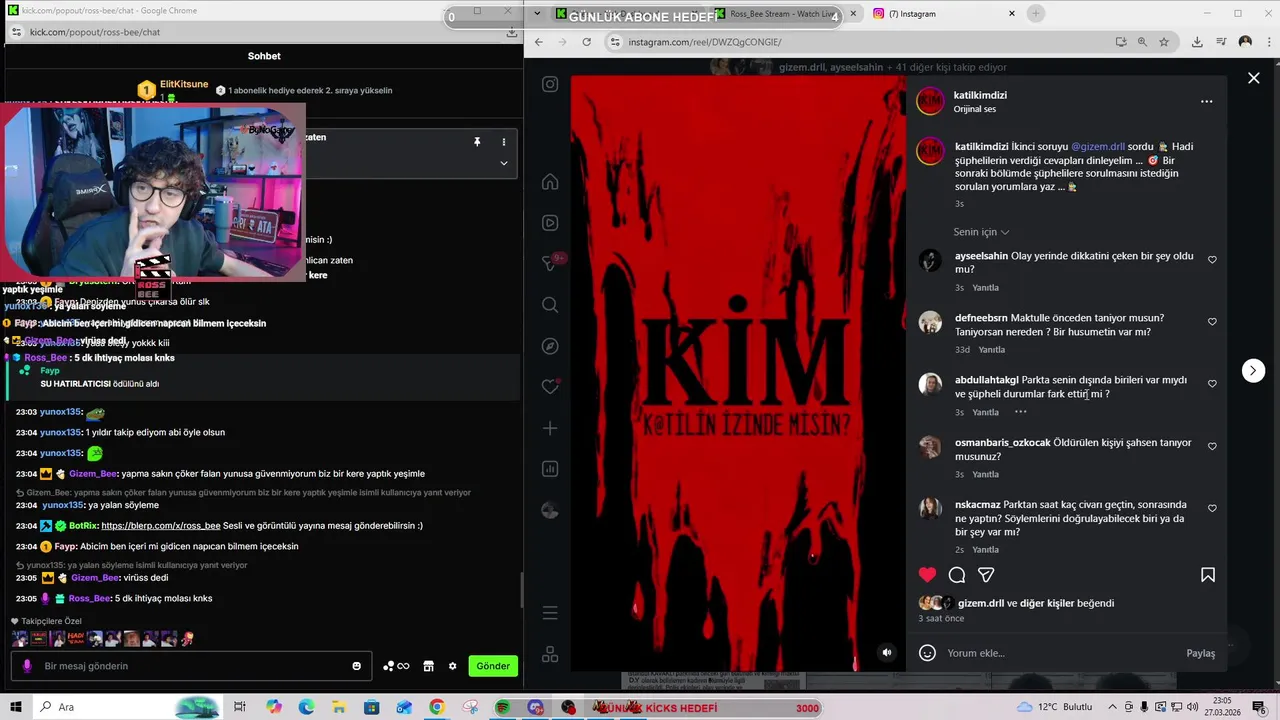This screenshot has width=1280, height=720.
Task: Click the Bir mesaj gönderin input field
Action: pos(190,666)
